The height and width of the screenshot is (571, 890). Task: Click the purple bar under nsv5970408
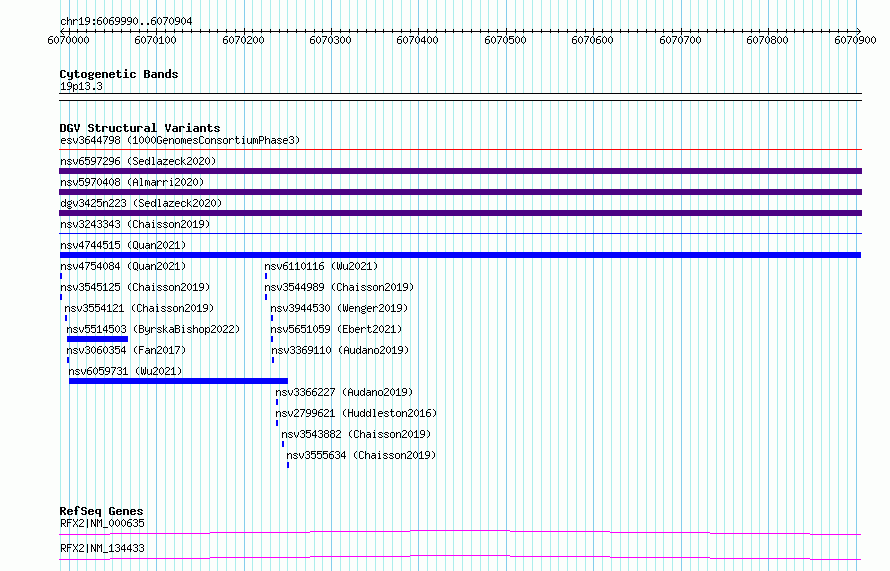pos(460,192)
